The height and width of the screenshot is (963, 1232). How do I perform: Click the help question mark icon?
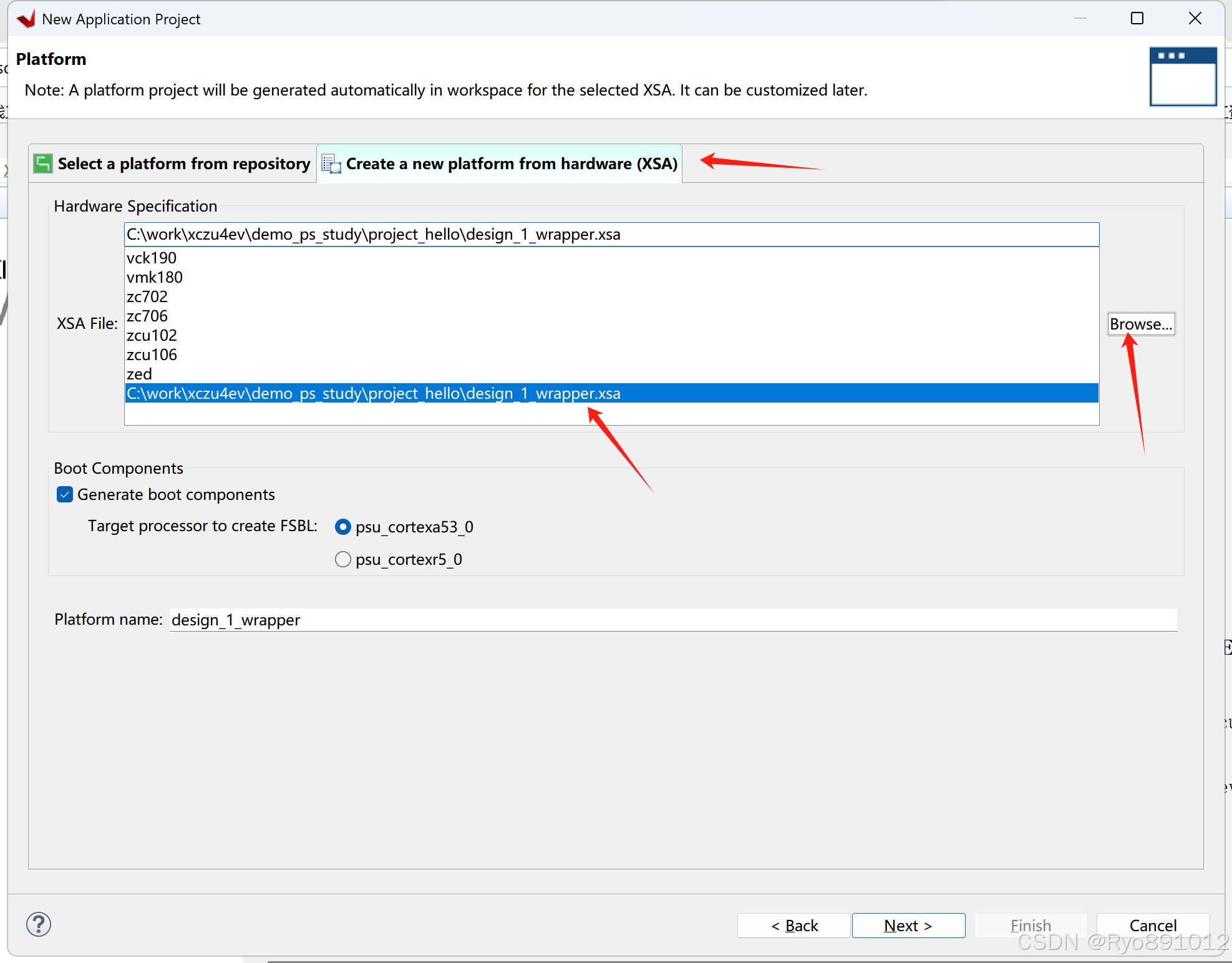click(x=39, y=924)
